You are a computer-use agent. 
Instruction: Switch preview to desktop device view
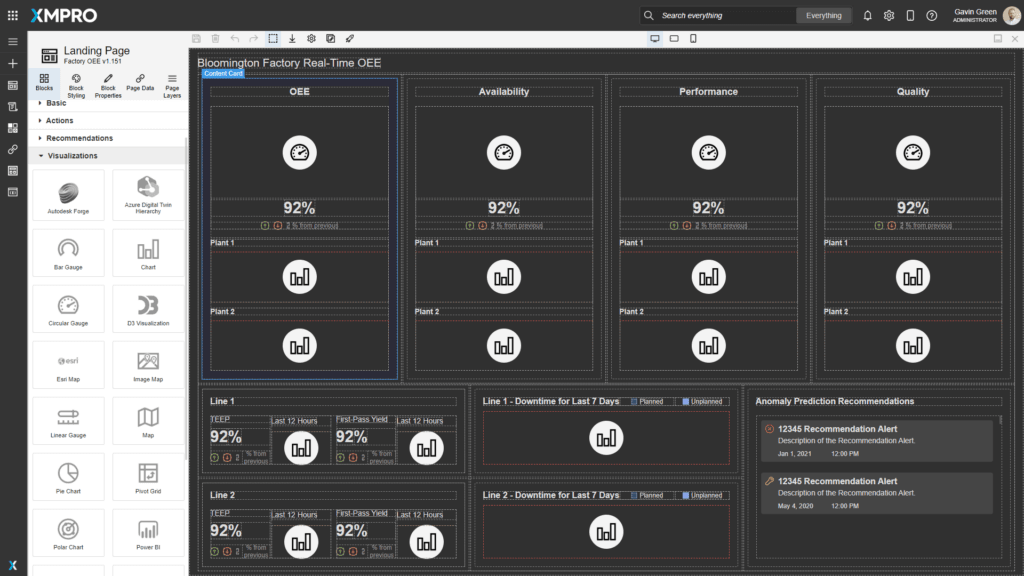[655, 38]
